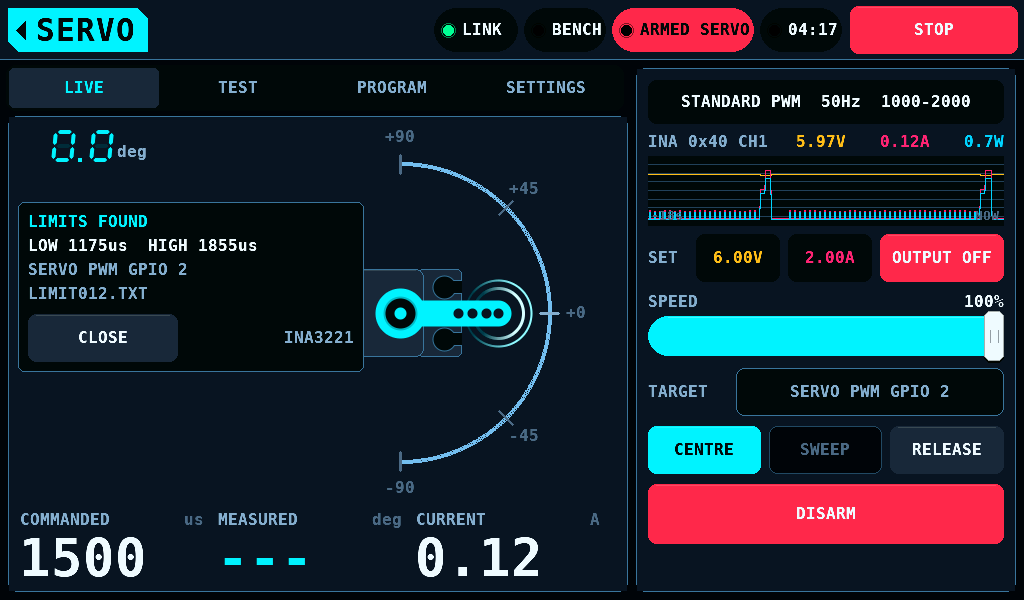Click the servo horn graphic
The image size is (1024, 600).
click(443, 313)
